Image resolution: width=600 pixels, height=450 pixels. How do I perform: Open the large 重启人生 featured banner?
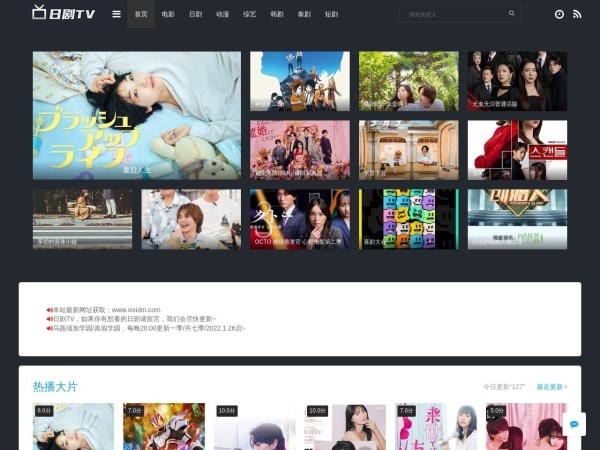tap(136, 115)
